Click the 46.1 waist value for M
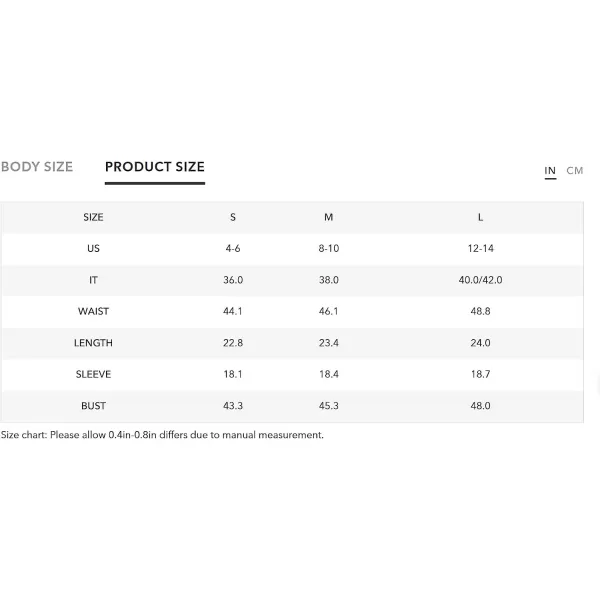 point(329,311)
